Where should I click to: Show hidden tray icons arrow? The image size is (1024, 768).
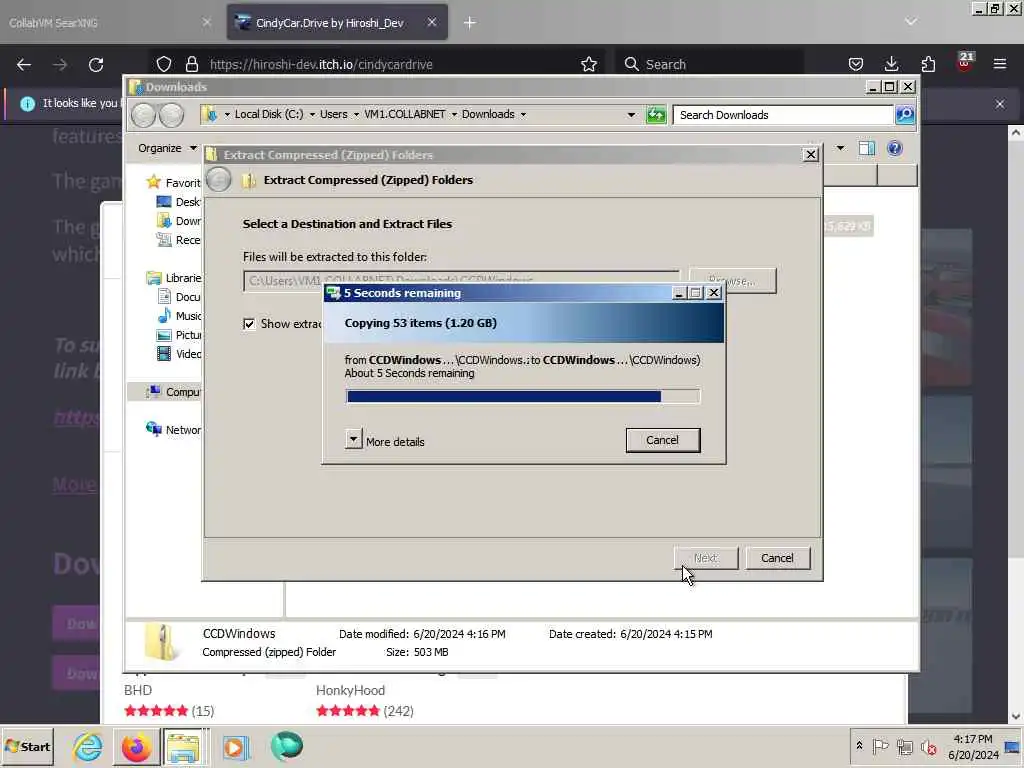pos(859,746)
